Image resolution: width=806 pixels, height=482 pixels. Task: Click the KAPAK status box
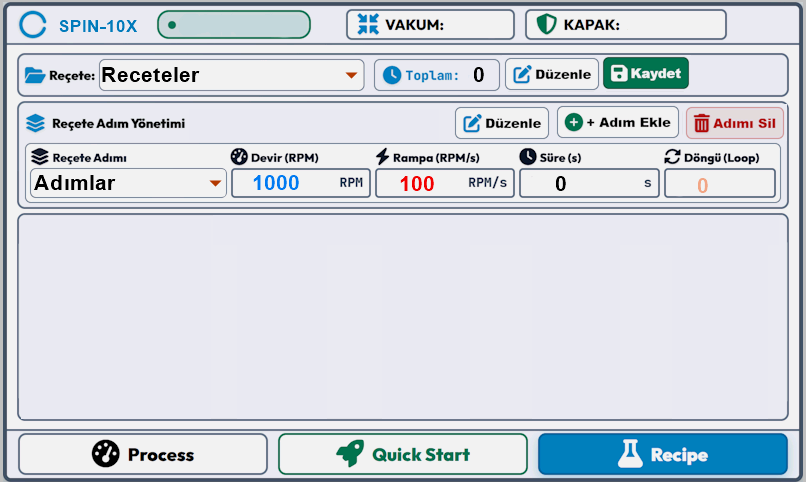[x=626, y=24]
